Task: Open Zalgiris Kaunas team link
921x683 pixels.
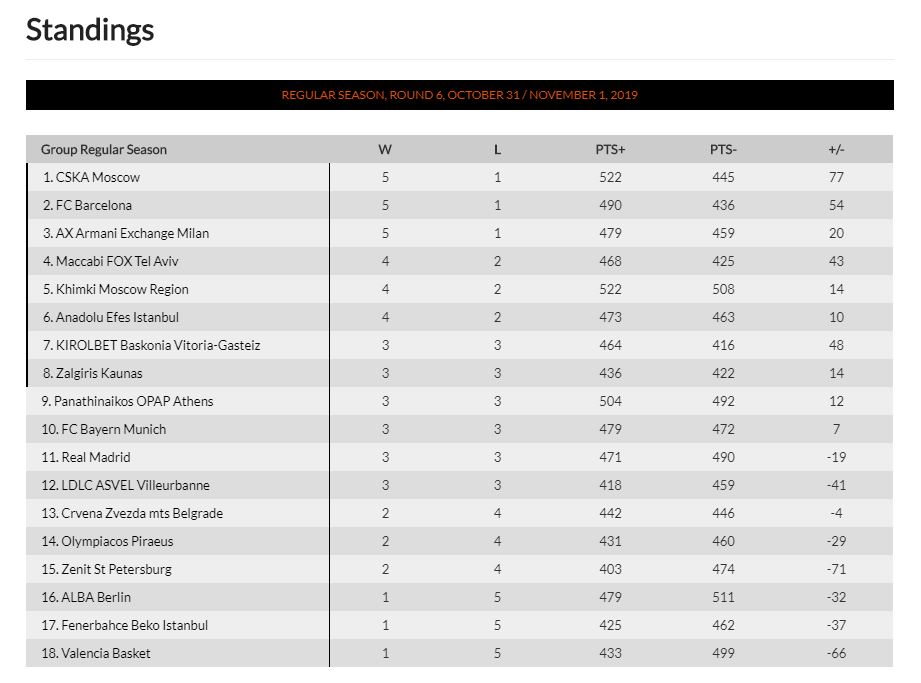Action: (99, 374)
